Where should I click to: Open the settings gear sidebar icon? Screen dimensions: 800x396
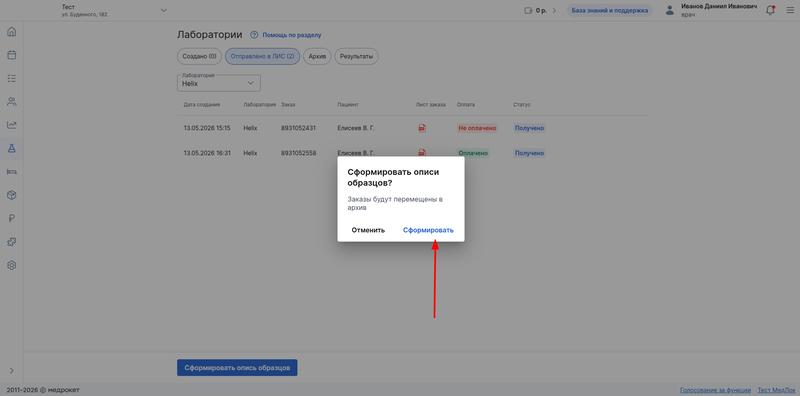click(12, 265)
